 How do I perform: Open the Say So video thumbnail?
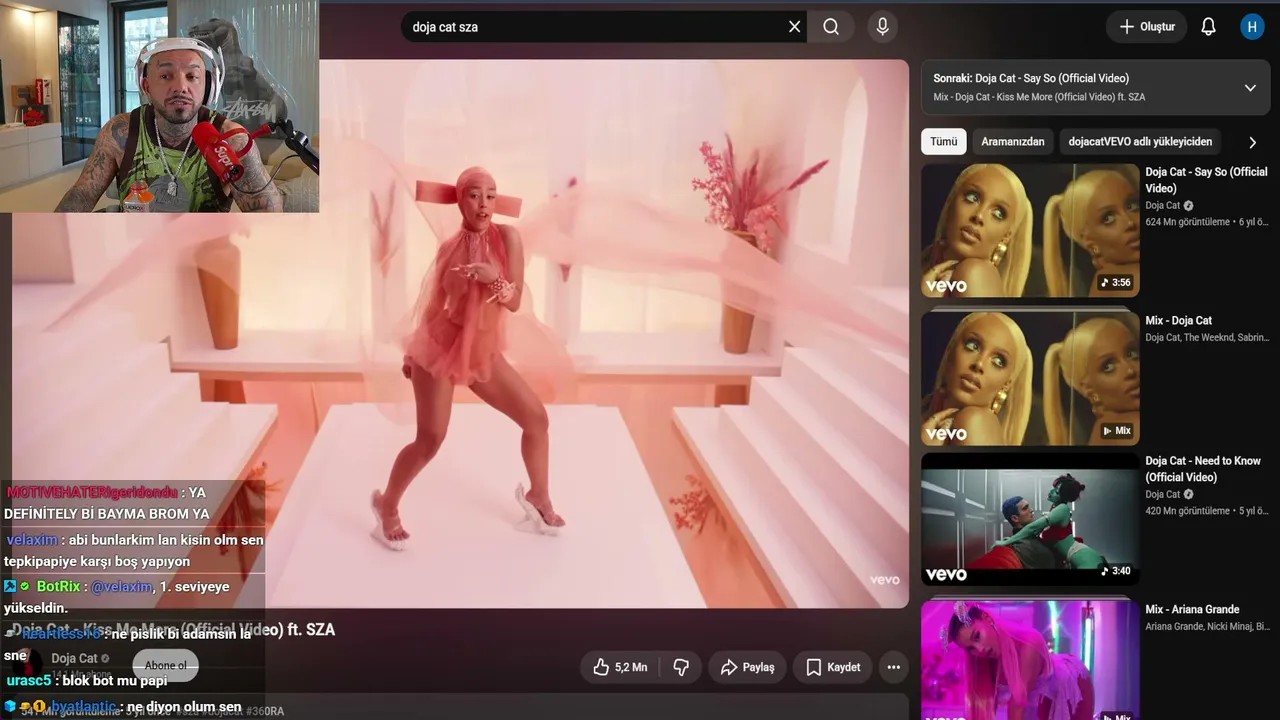pyautogui.click(x=1030, y=231)
